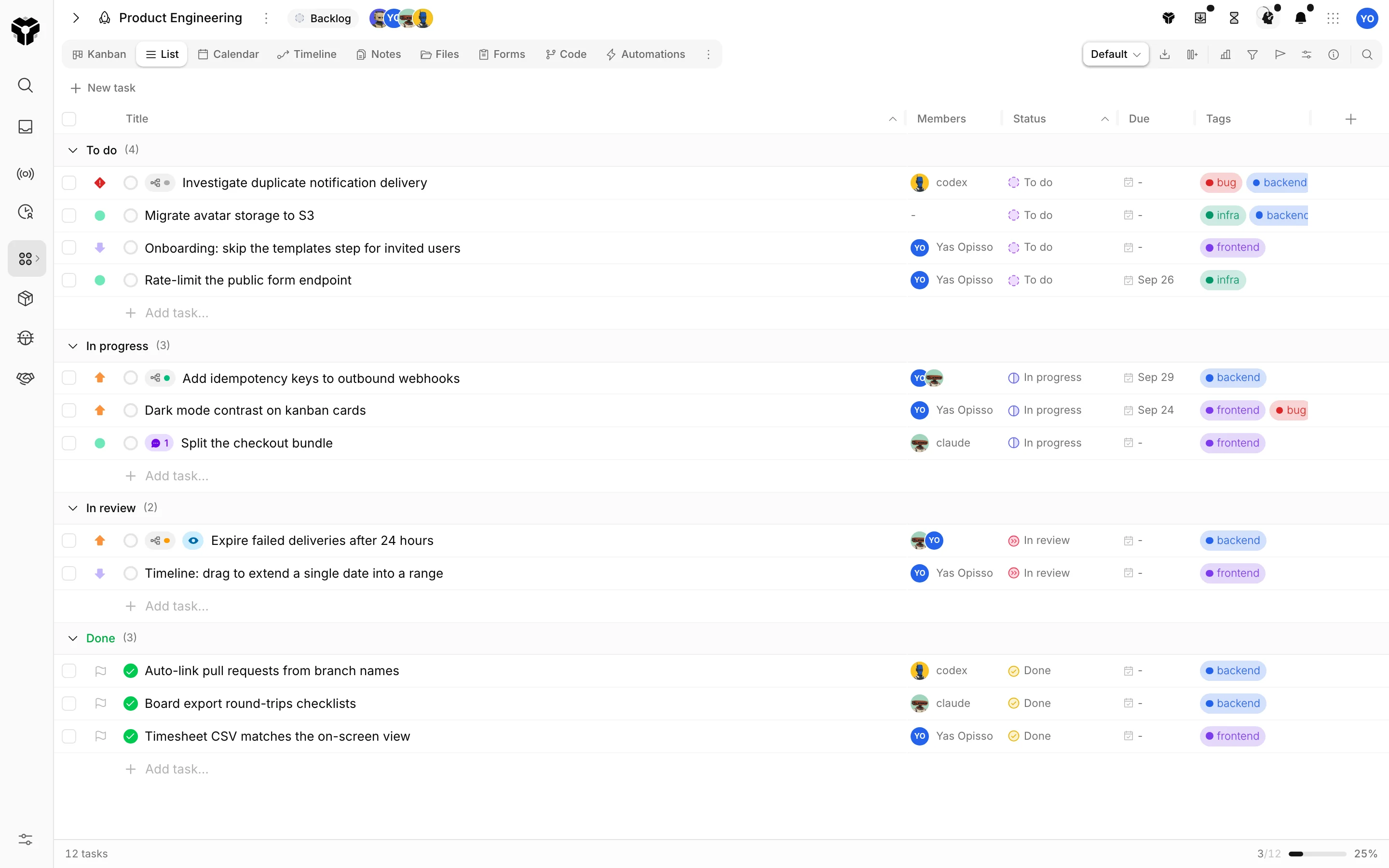The image size is (1389, 868).
Task: Open the info circle icon in toolbar
Action: pos(1334,54)
